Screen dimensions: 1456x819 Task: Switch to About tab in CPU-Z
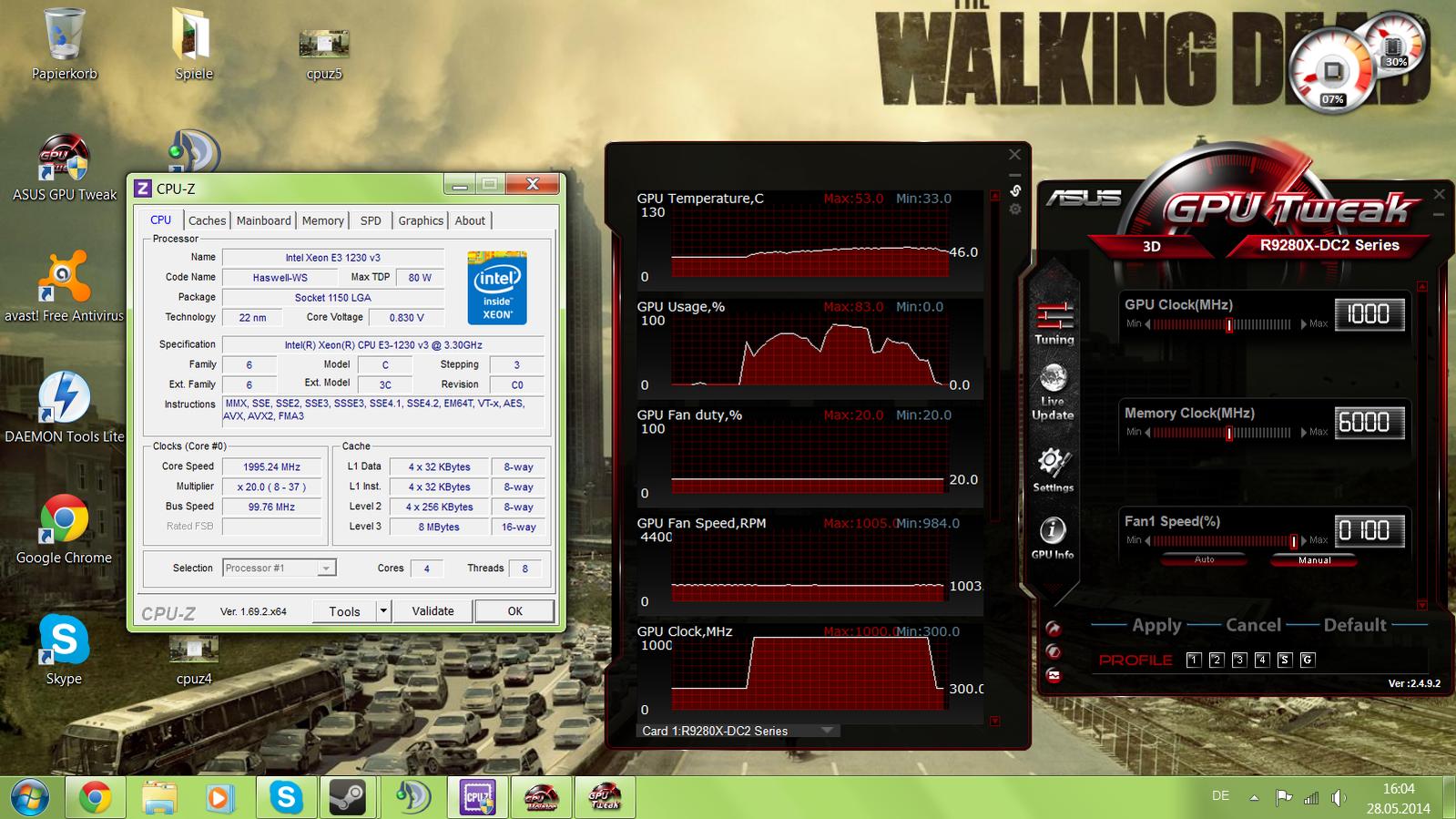point(470,220)
